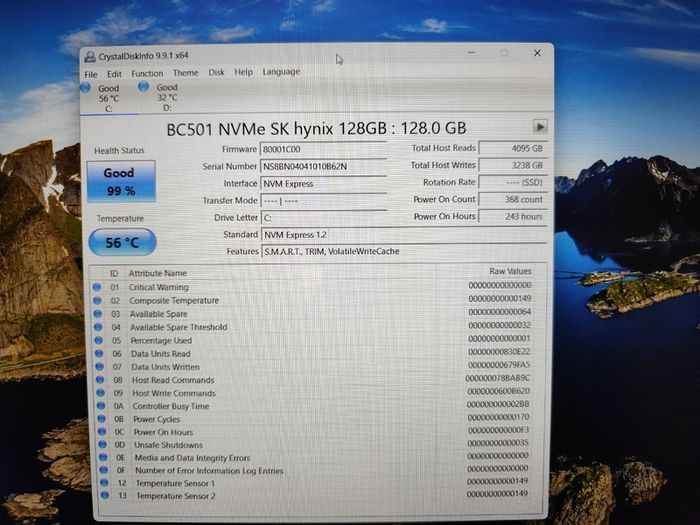Click the status icon for Number of Error Information Log Entries
This screenshot has height=525, width=700.
(x=104, y=470)
